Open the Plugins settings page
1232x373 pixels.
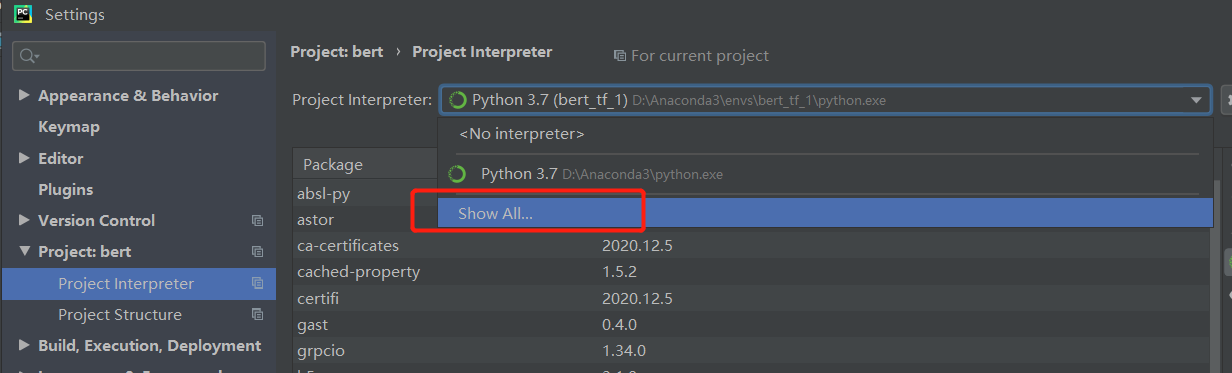(66, 190)
